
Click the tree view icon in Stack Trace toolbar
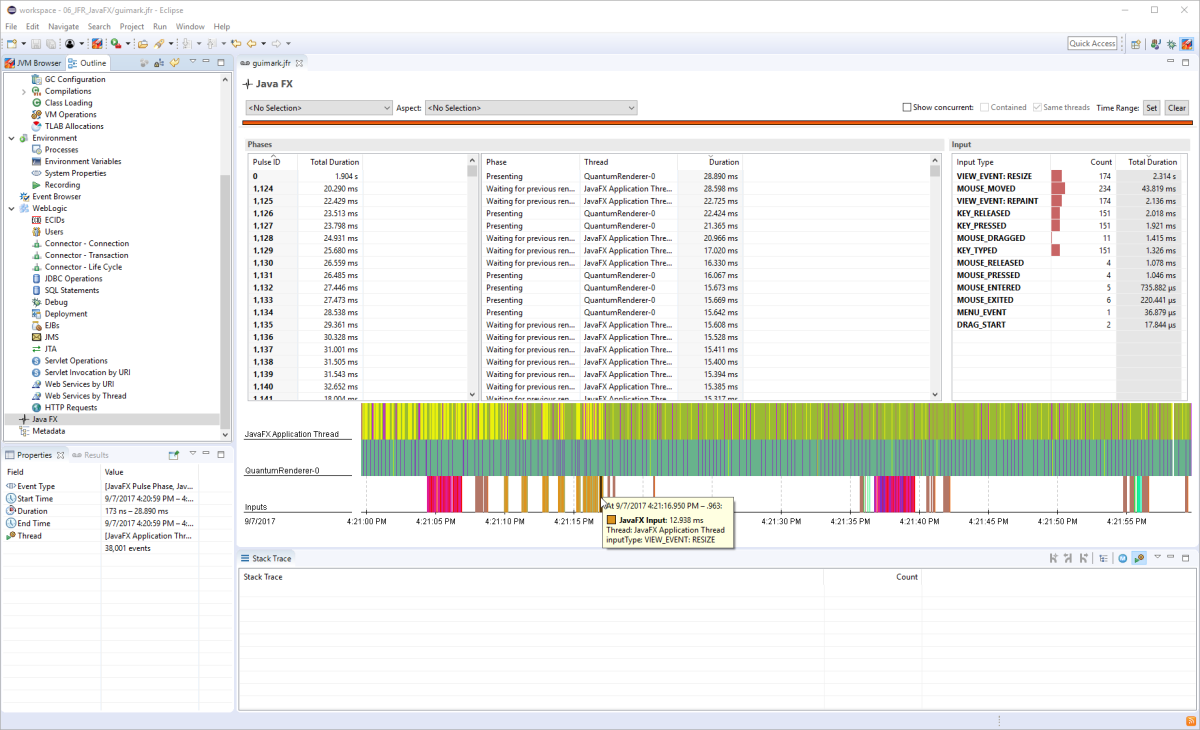[1103, 558]
